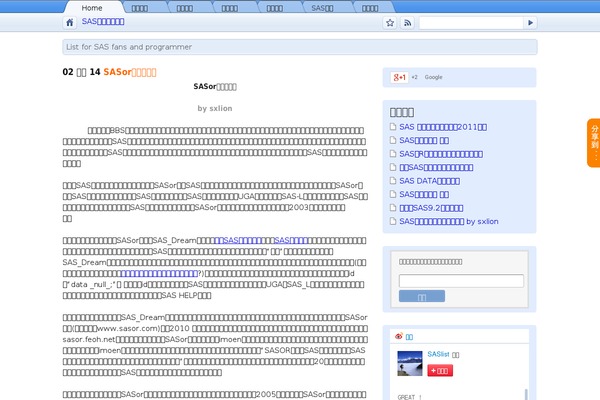600x400 pixels.
Task: Open the RSS feed icon
Action: coord(408,23)
